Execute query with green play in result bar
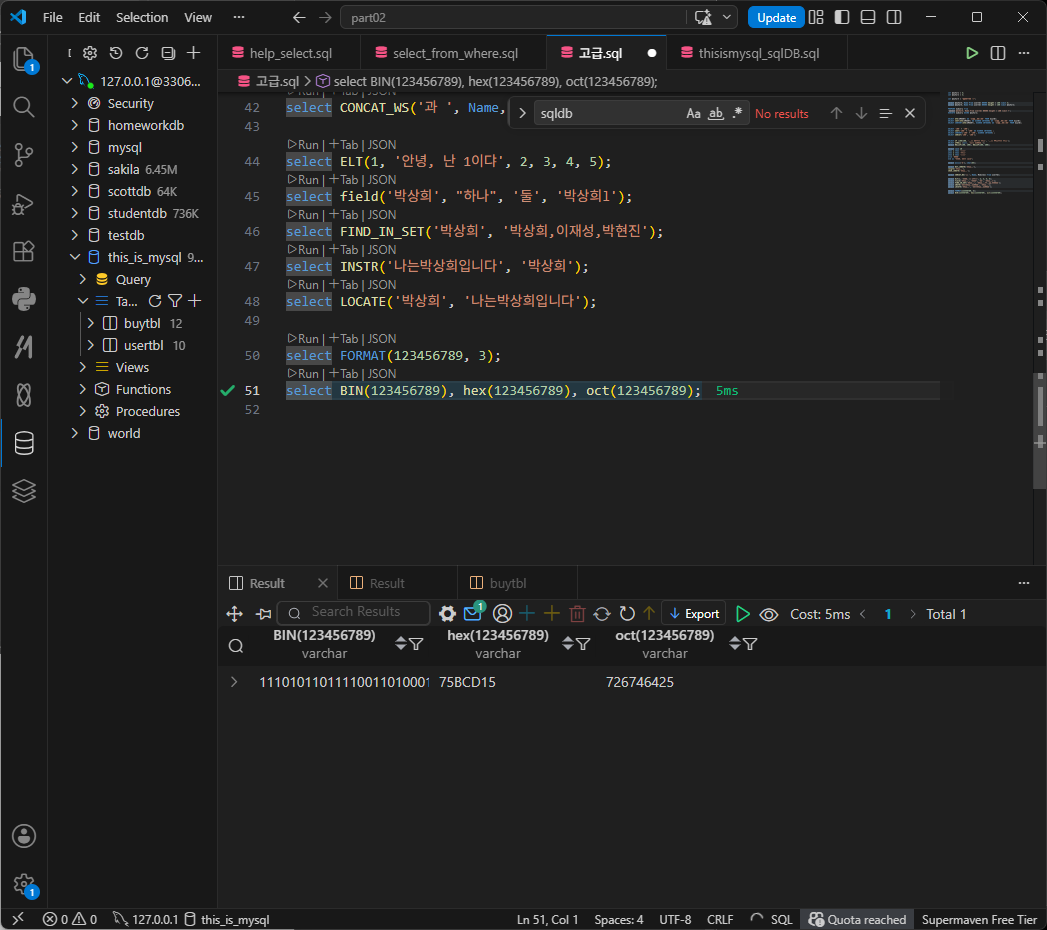The width and height of the screenshot is (1047, 930). click(x=742, y=614)
